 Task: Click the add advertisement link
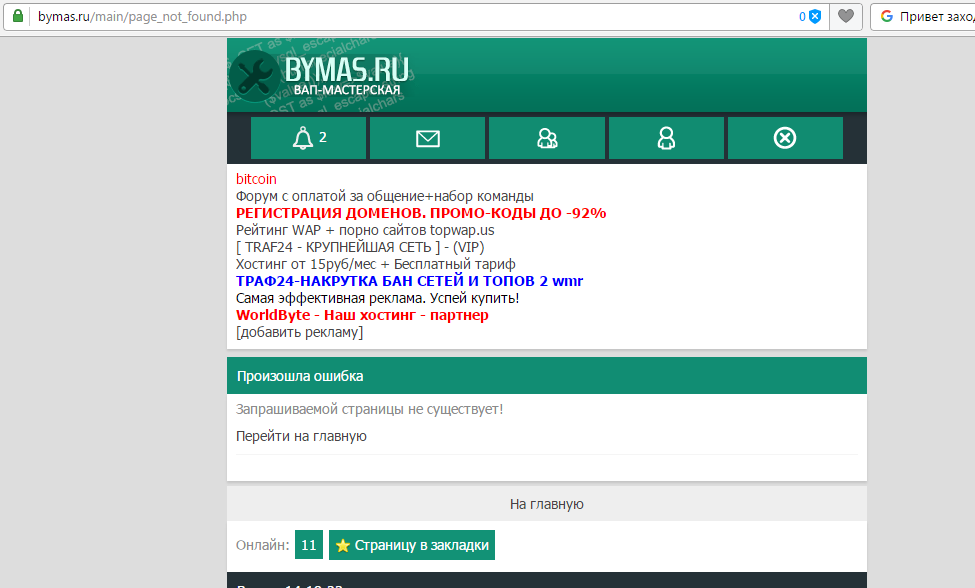[299, 332]
